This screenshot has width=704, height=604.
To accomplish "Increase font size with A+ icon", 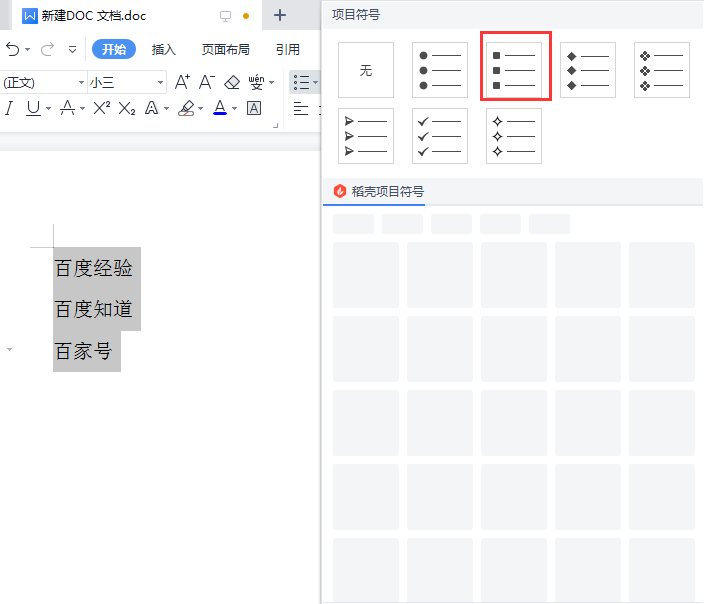I will click(181, 82).
